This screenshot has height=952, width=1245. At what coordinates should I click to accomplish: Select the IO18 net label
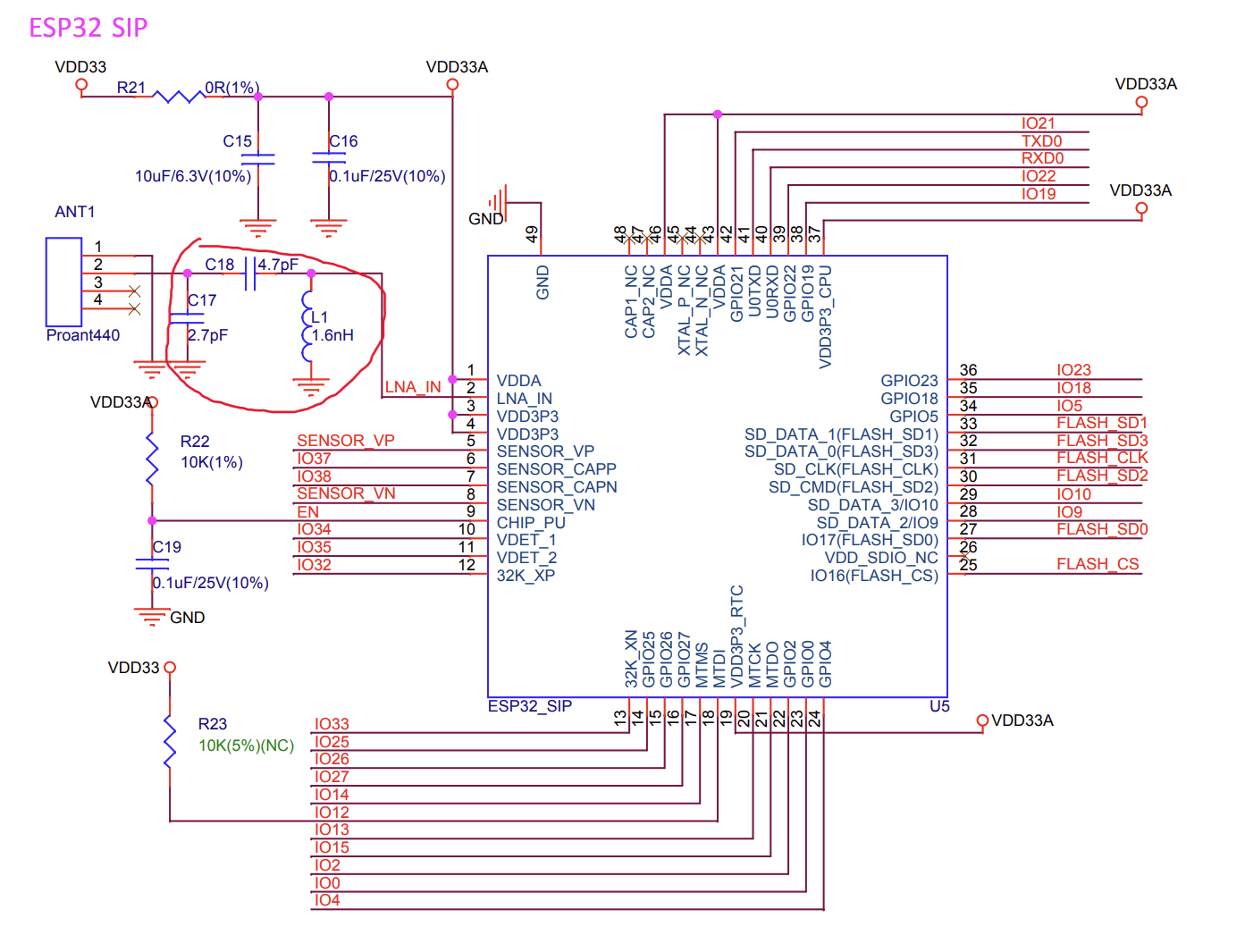tap(1073, 388)
